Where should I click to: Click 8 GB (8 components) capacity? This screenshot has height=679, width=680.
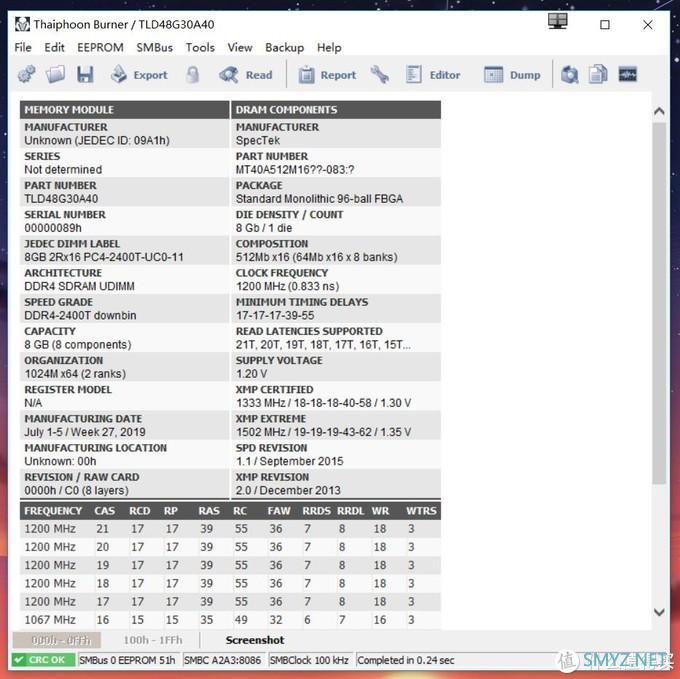[78, 344]
